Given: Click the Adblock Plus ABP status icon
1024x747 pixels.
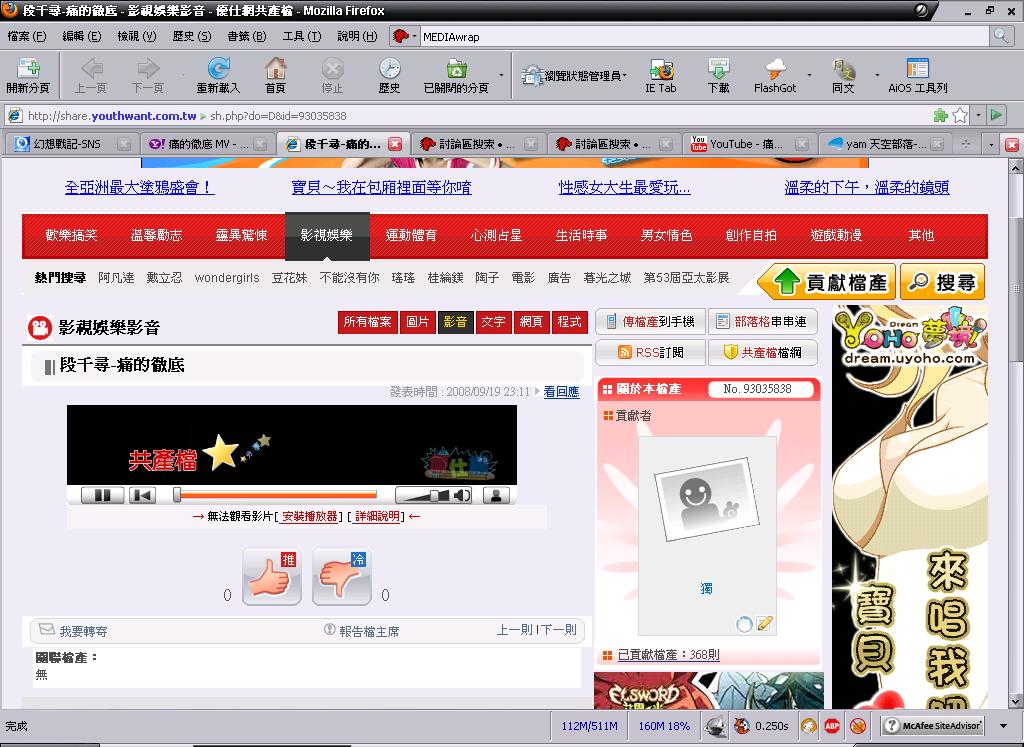Looking at the screenshot, I should [831, 725].
